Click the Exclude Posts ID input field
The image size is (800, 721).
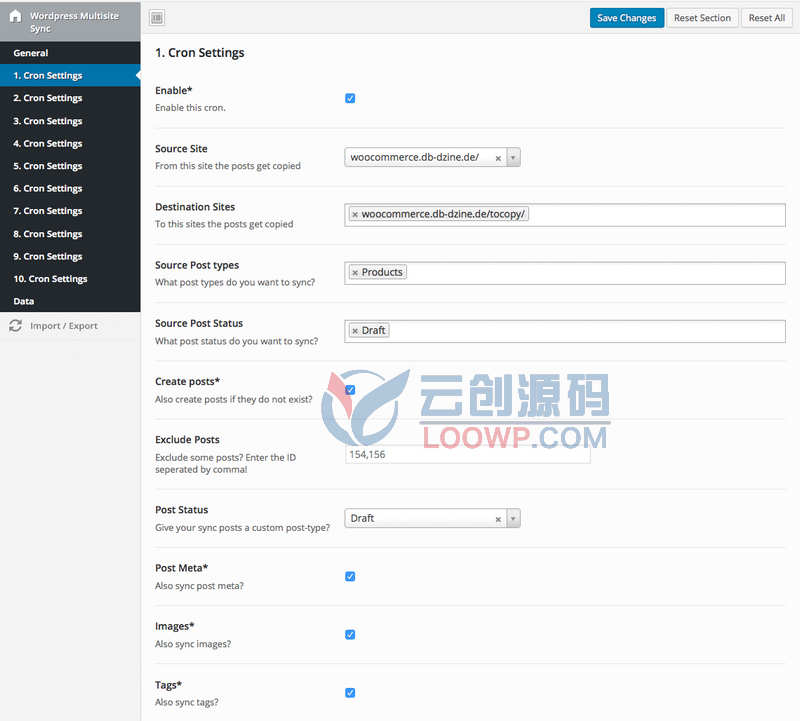467,455
